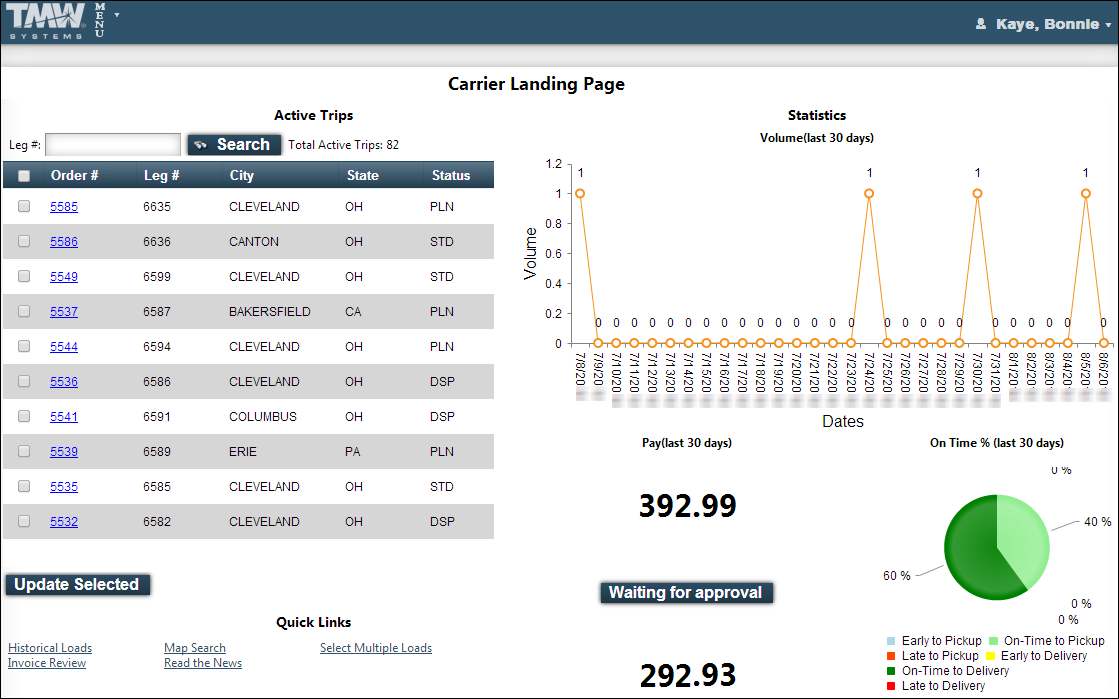Open the TMW Systems logo home
The height and width of the screenshot is (699, 1119).
[47, 21]
